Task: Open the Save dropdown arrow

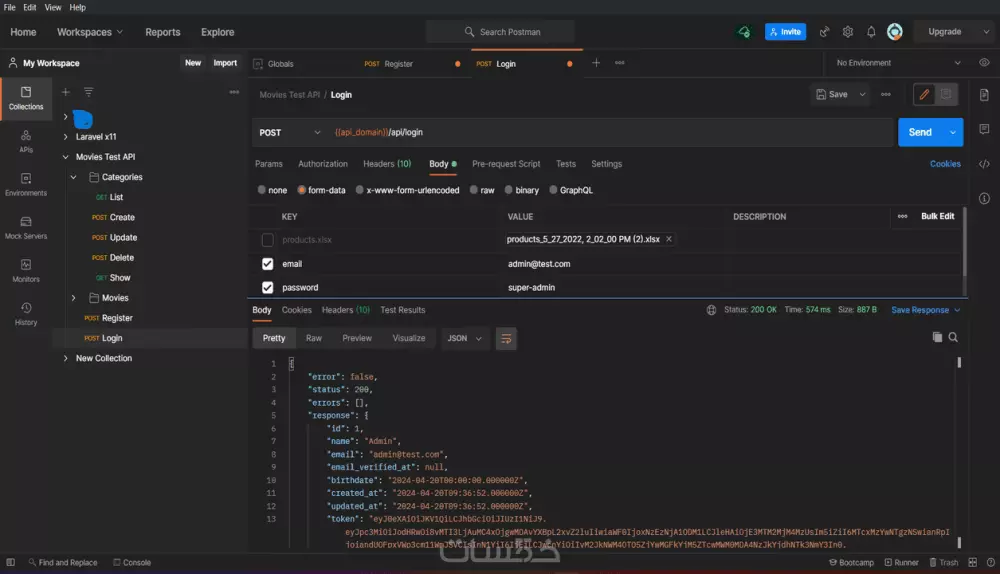Action: coord(862,94)
